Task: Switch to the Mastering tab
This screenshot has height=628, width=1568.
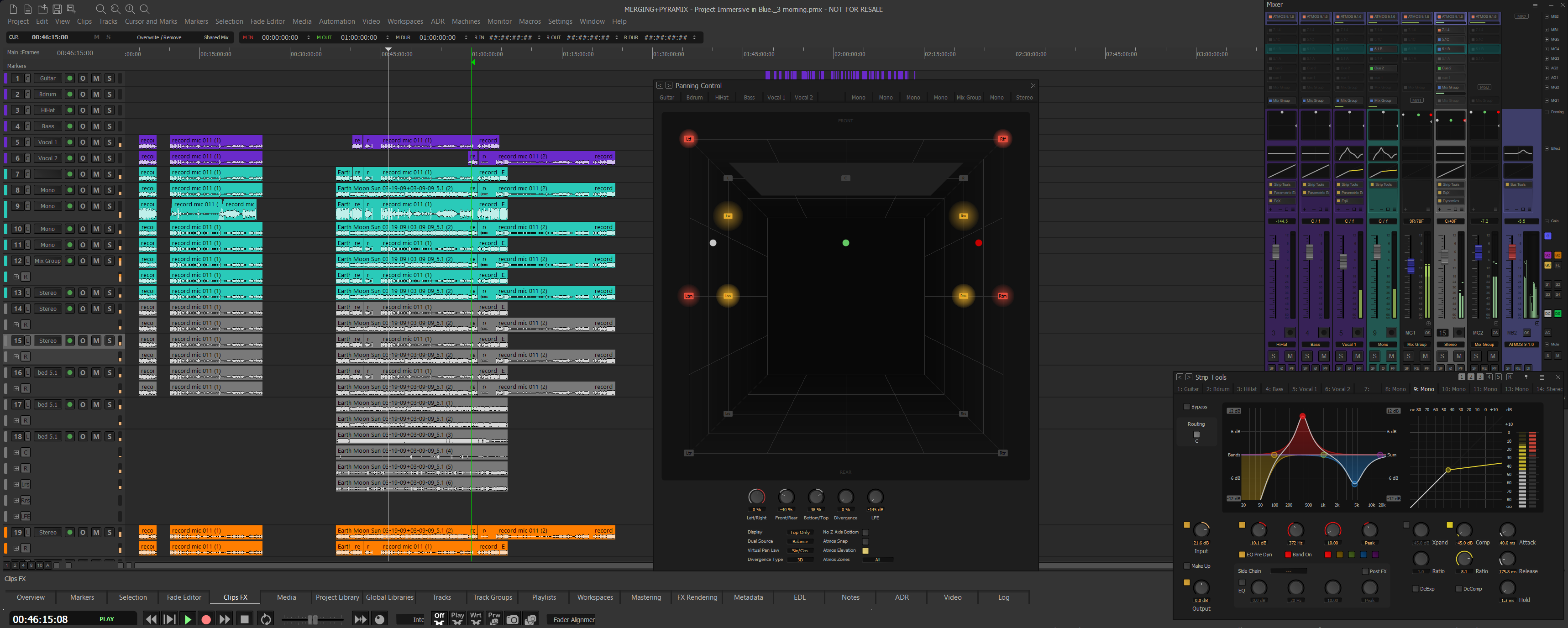Action: pyautogui.click(x=646, y=597)
